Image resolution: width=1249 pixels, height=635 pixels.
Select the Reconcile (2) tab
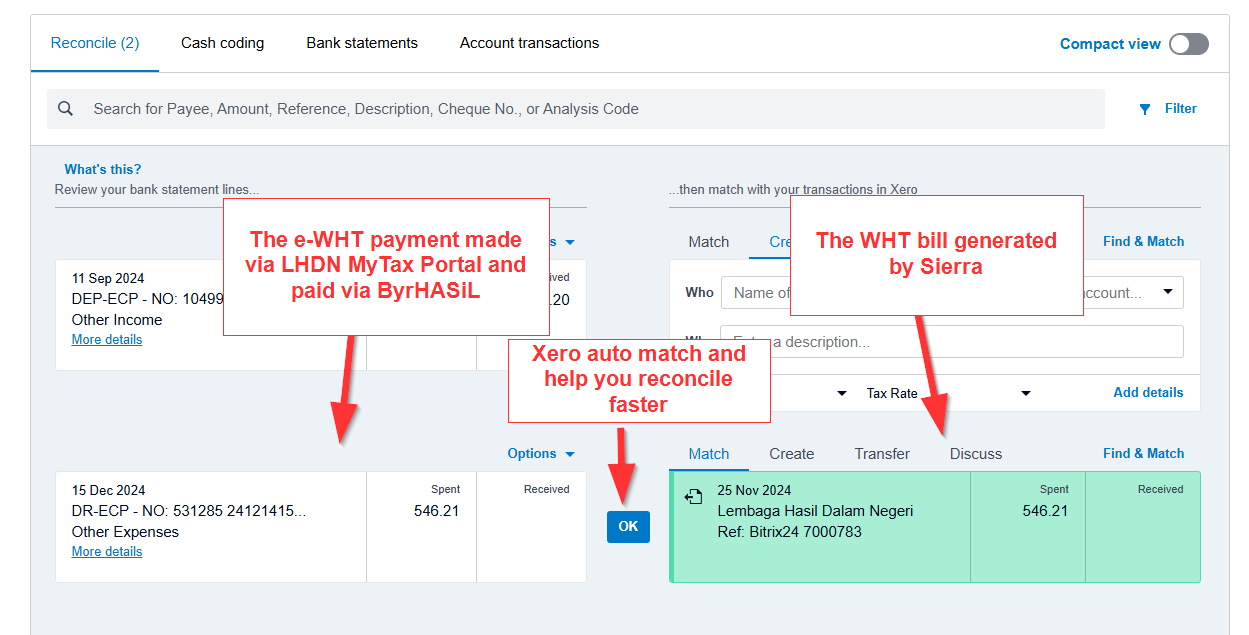[95, 43]
